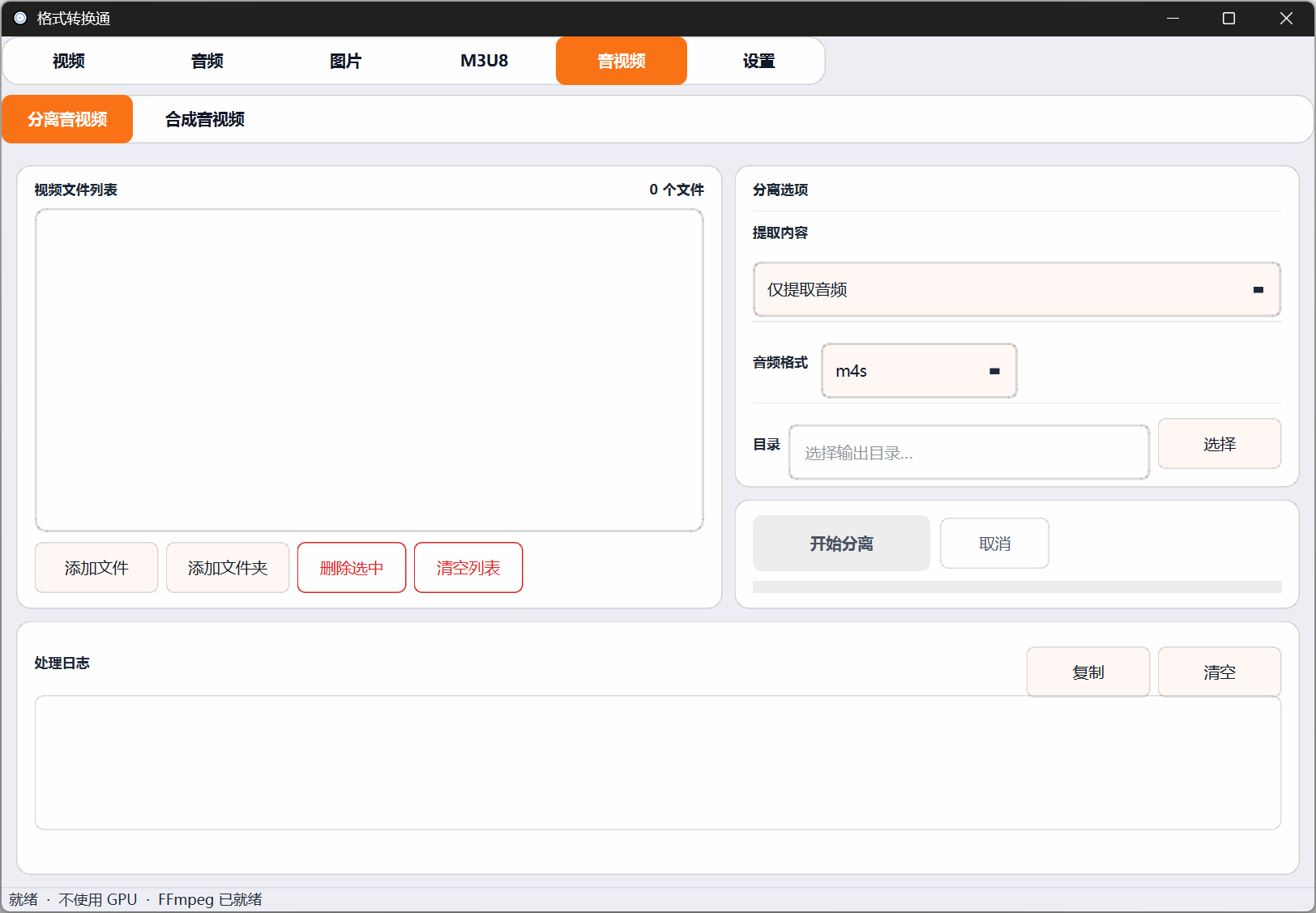
Task: Click the 清空 log button
Action: 1220,672
